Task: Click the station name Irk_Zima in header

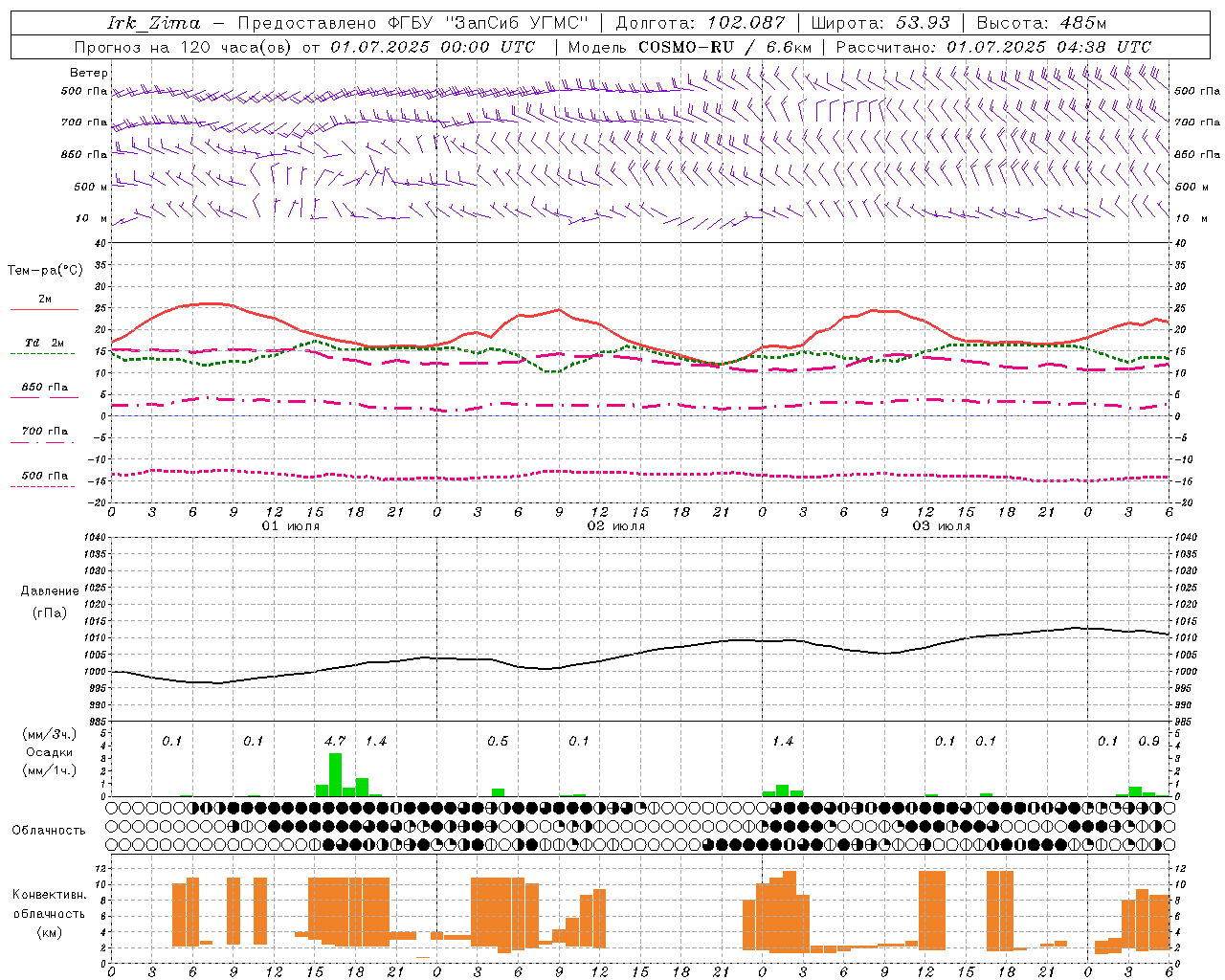Action: [x=153, y=23]
